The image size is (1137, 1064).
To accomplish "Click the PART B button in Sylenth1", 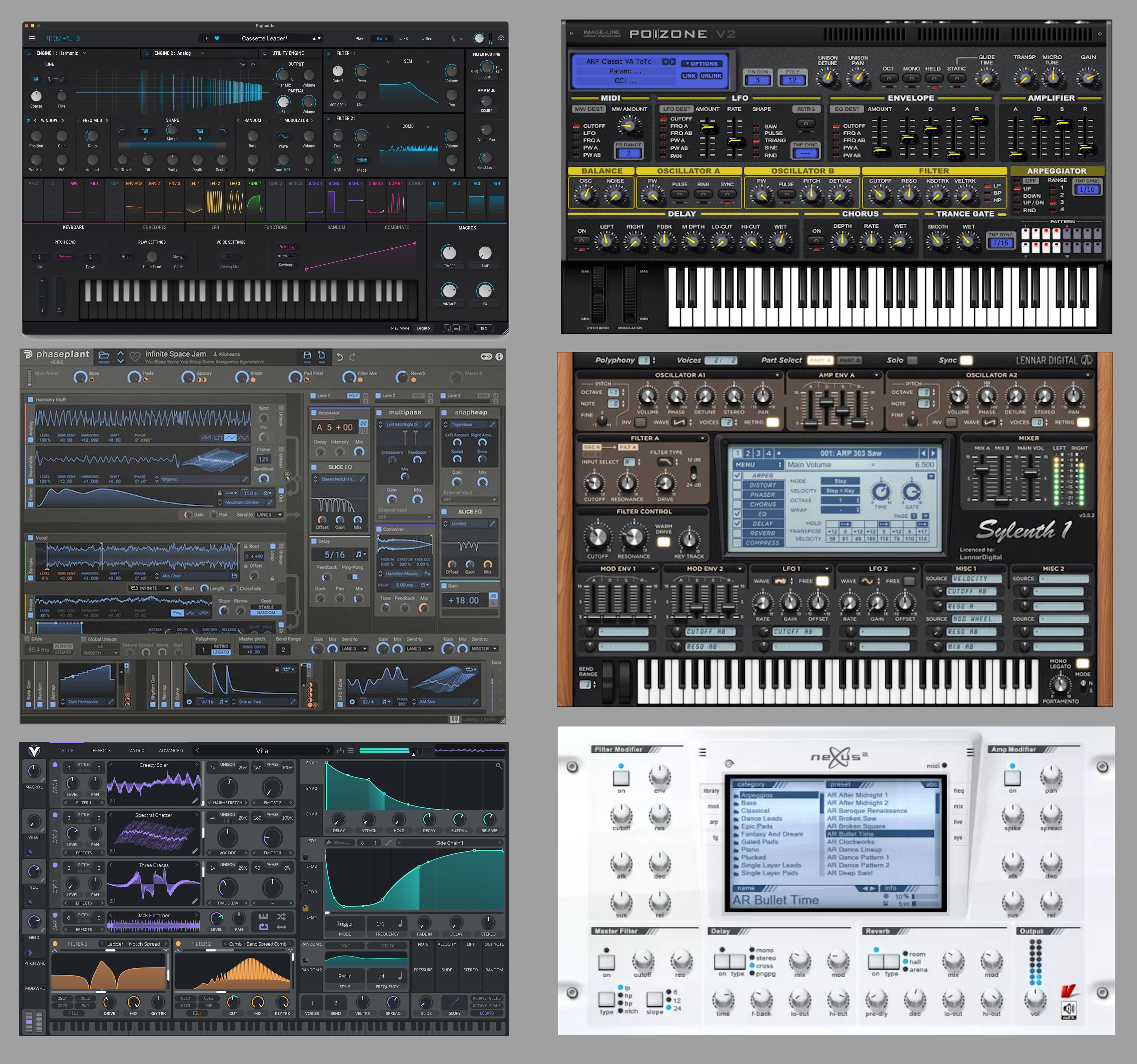I will pos(849,360).
